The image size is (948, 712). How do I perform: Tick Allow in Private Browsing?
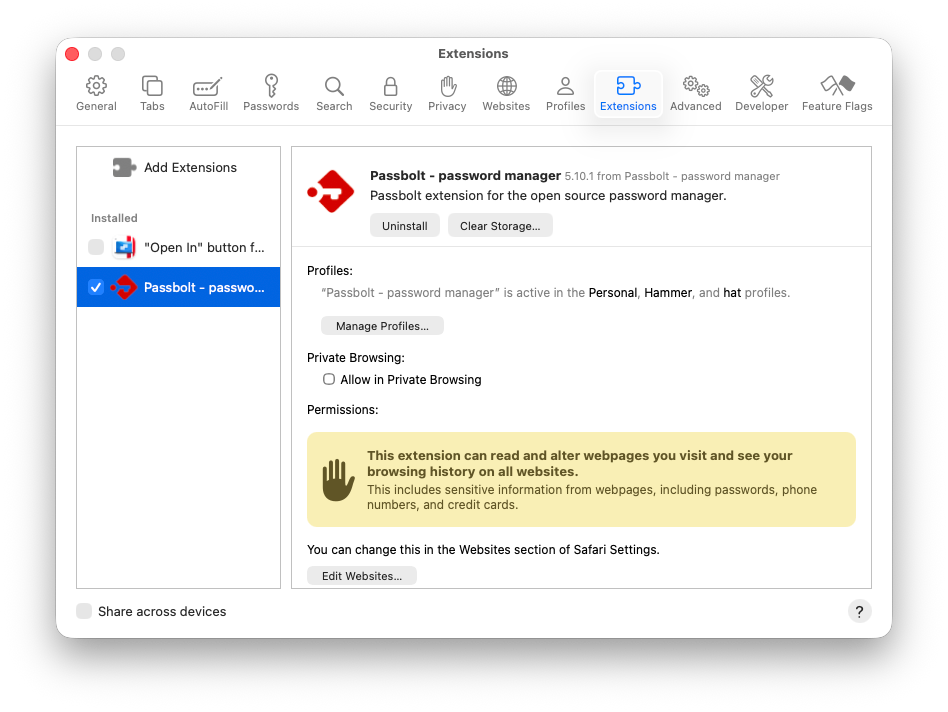coord(329,379)
